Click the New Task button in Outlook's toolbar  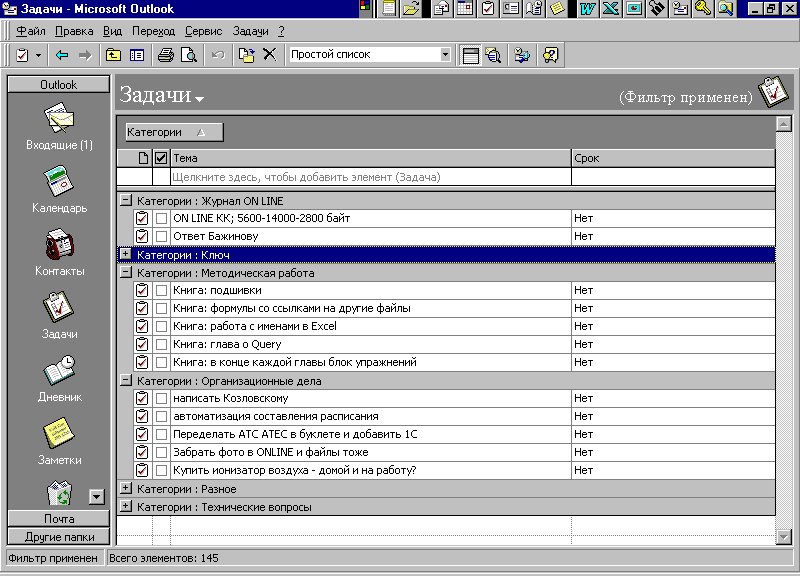point(22,55)
